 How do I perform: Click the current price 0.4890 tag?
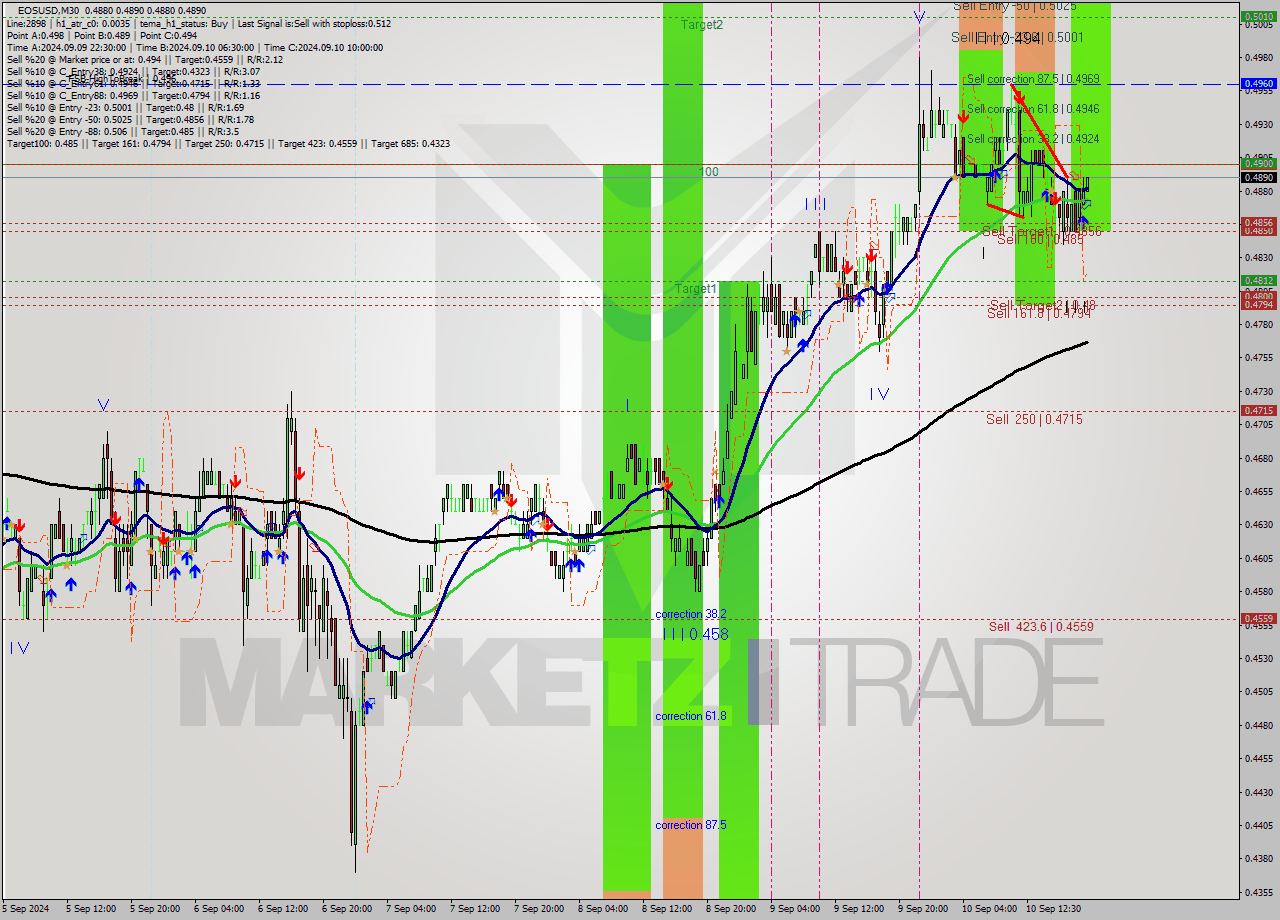[1257, 177]
